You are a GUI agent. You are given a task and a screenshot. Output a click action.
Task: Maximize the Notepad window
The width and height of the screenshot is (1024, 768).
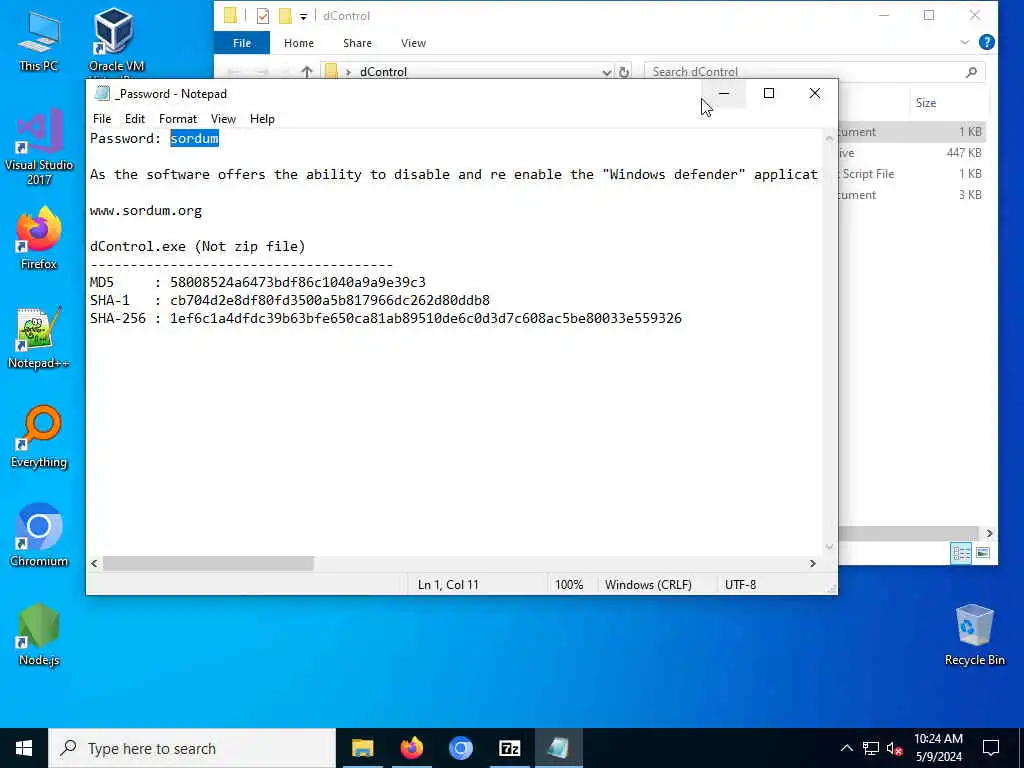tap(769, 93)
